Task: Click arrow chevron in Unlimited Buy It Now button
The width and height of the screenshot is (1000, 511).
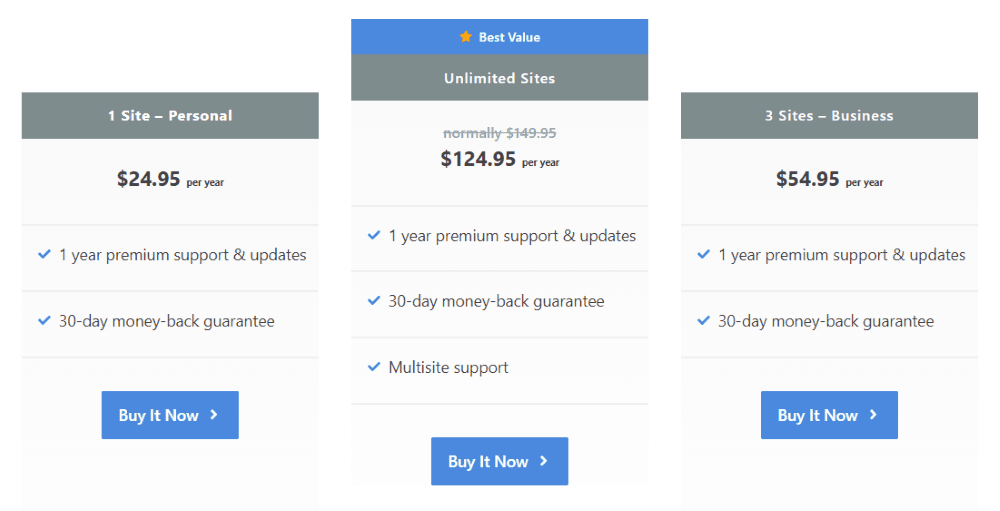Action: (543, 461)
